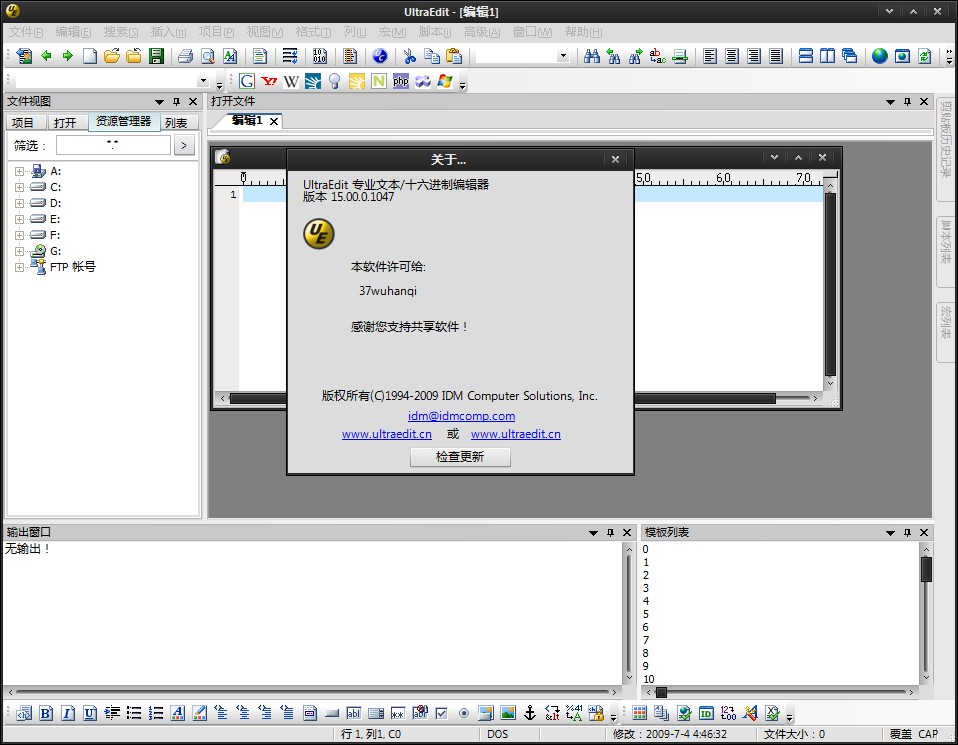The image size is (958, 745).
Task: Close the 关于 dialog with its X
Action: pyautogui.click(x=615, y=160)
